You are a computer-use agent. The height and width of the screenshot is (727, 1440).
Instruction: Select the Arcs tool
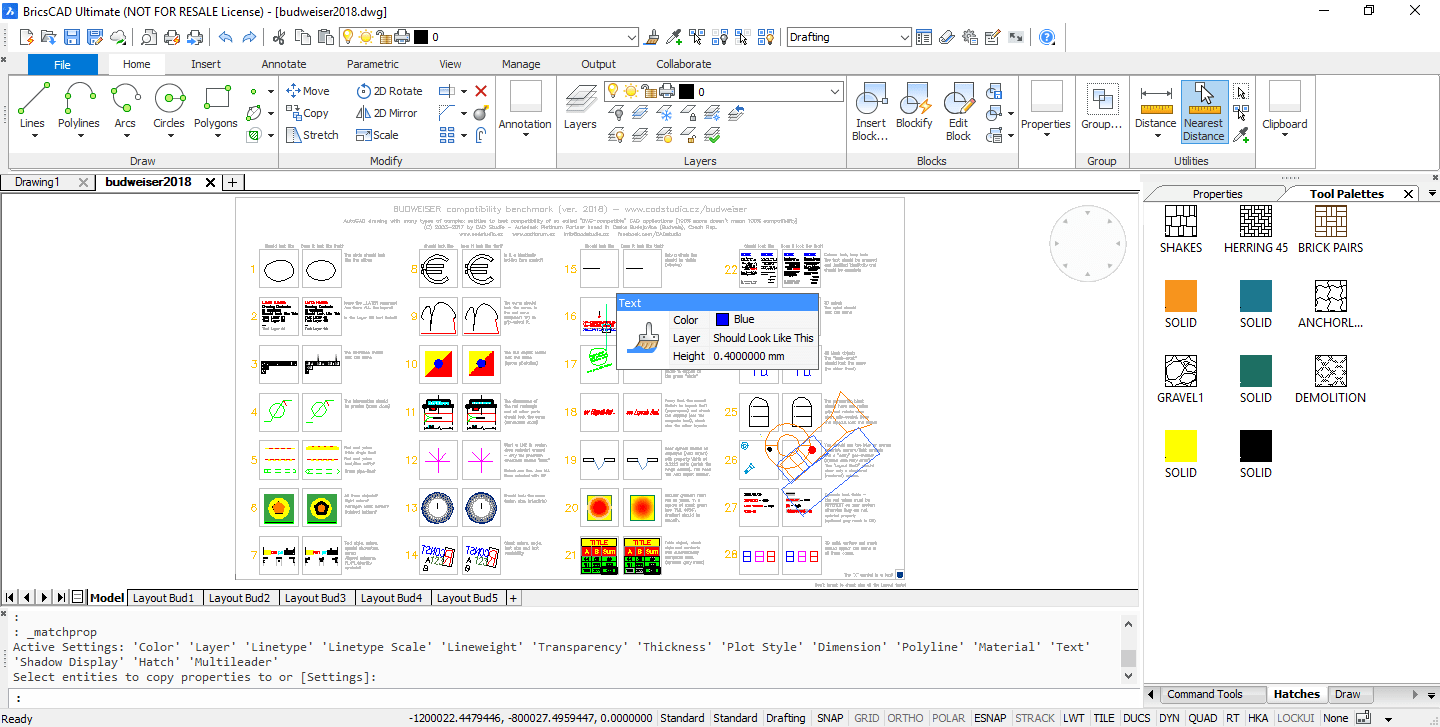(125, 106)
